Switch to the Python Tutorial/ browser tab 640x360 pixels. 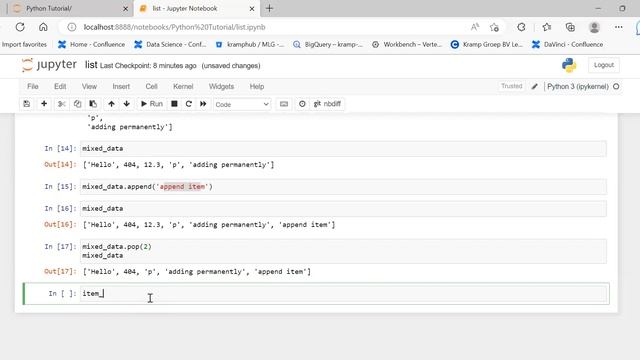coord(69,8)
